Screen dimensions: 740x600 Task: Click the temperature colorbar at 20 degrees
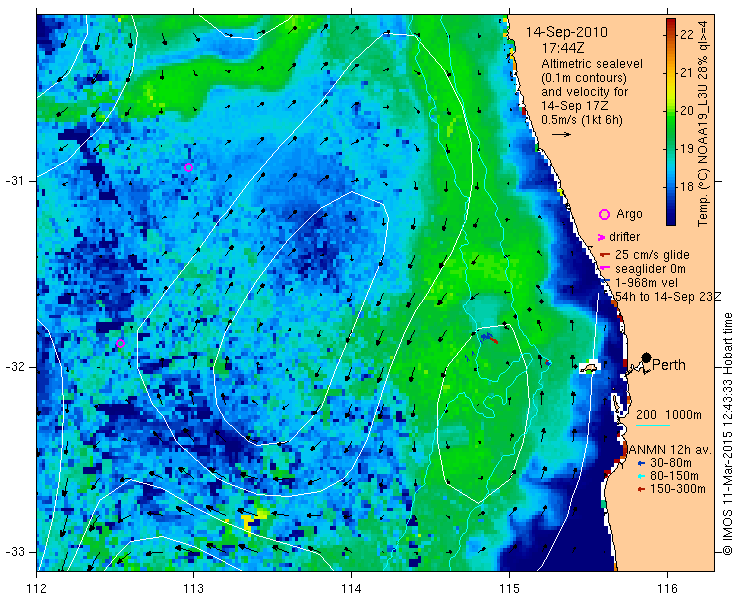[671, 110]
